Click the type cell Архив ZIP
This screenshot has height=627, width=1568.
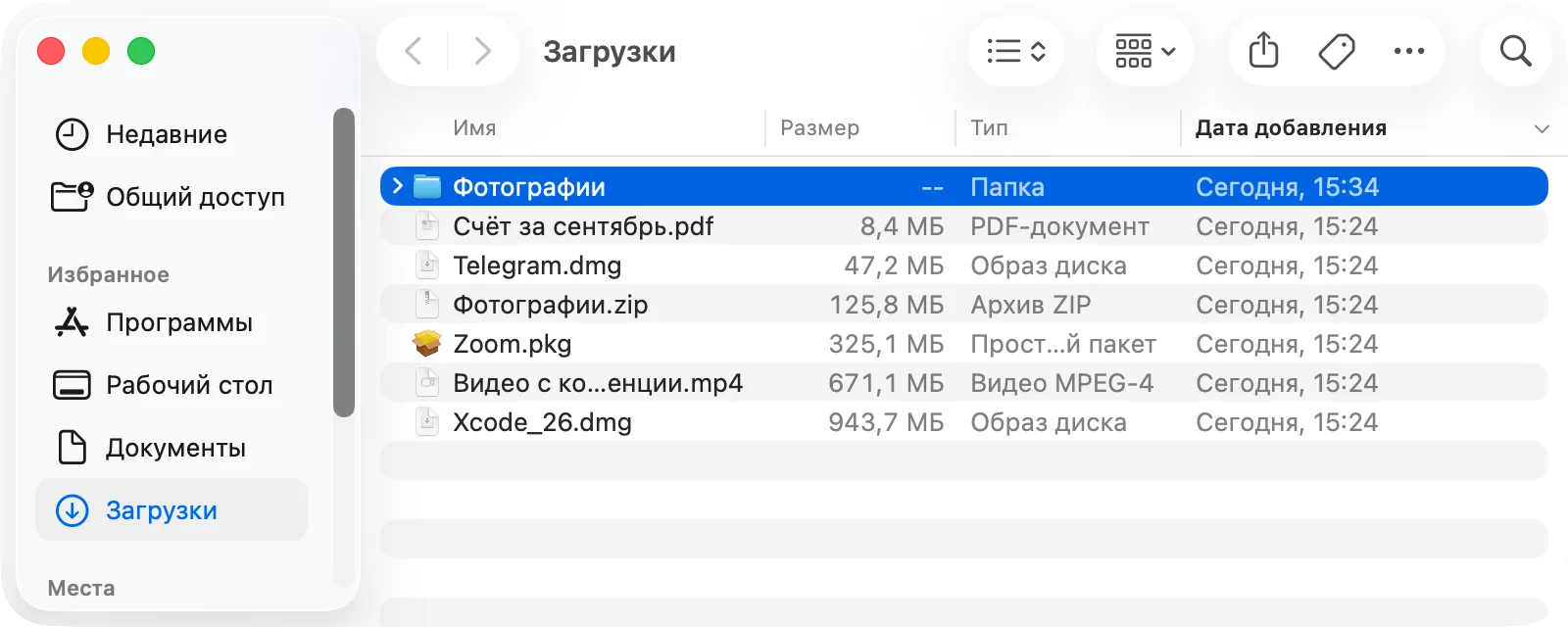tap(1031, 305)
